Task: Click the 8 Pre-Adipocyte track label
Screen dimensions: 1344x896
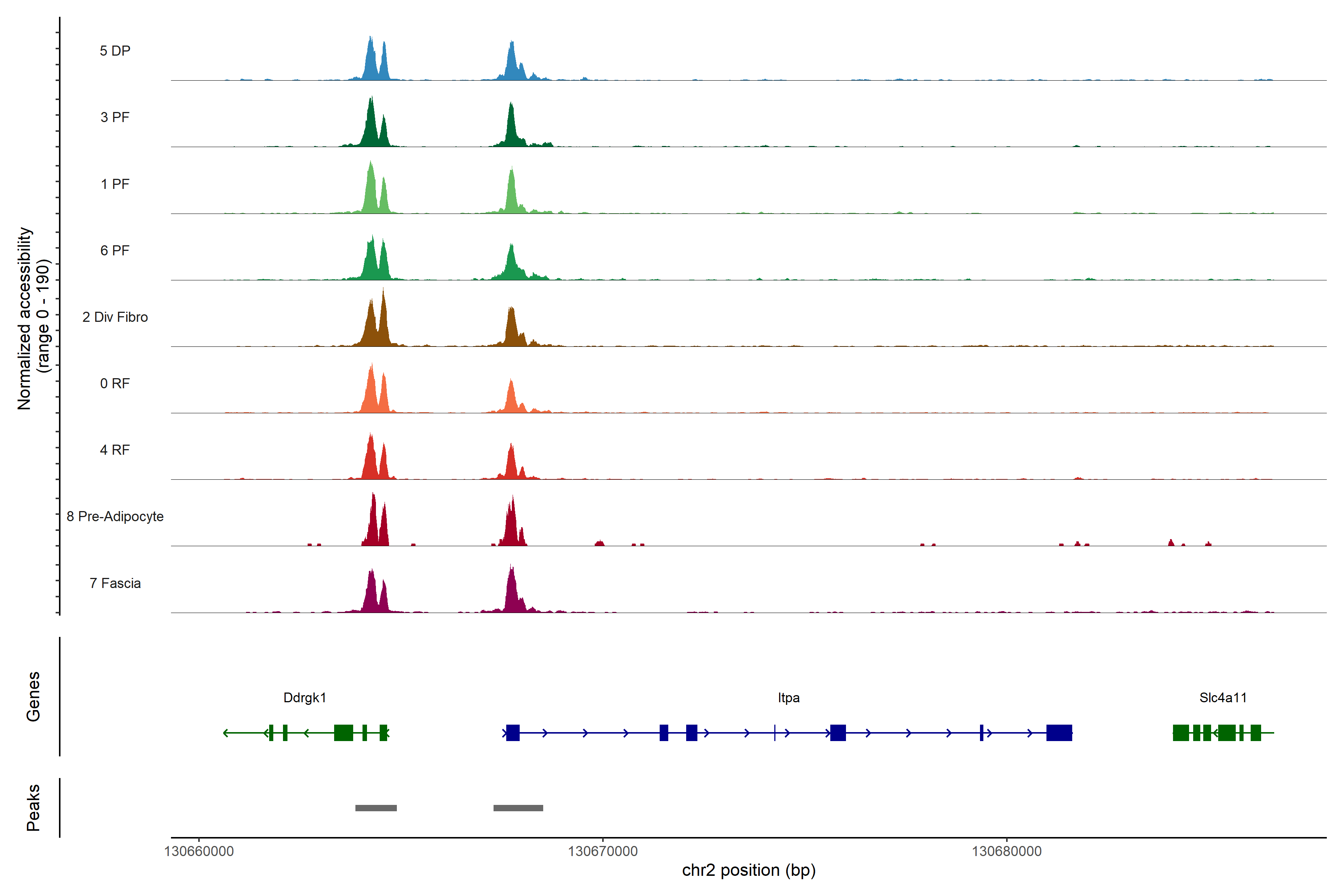Action: (x=115, y=517)
